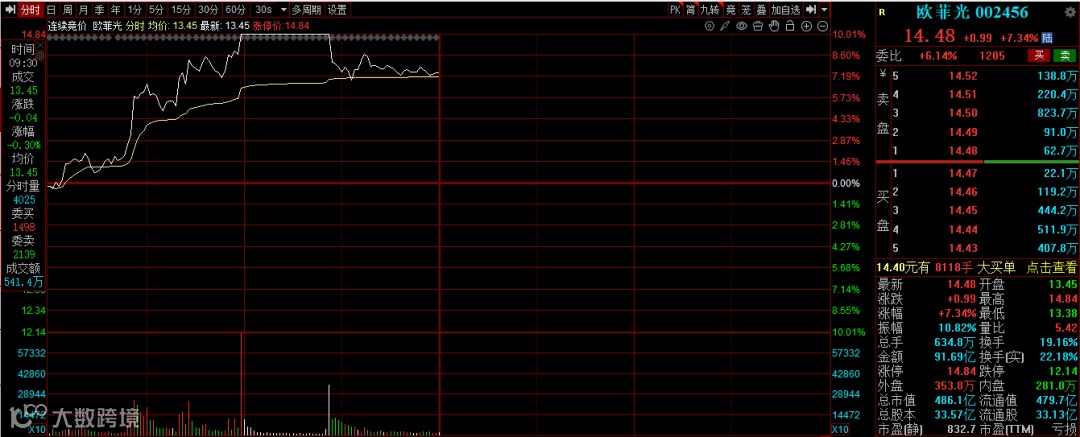Click sell level 1 price 14.48
1080x437 pixels.
coord(964,150)
